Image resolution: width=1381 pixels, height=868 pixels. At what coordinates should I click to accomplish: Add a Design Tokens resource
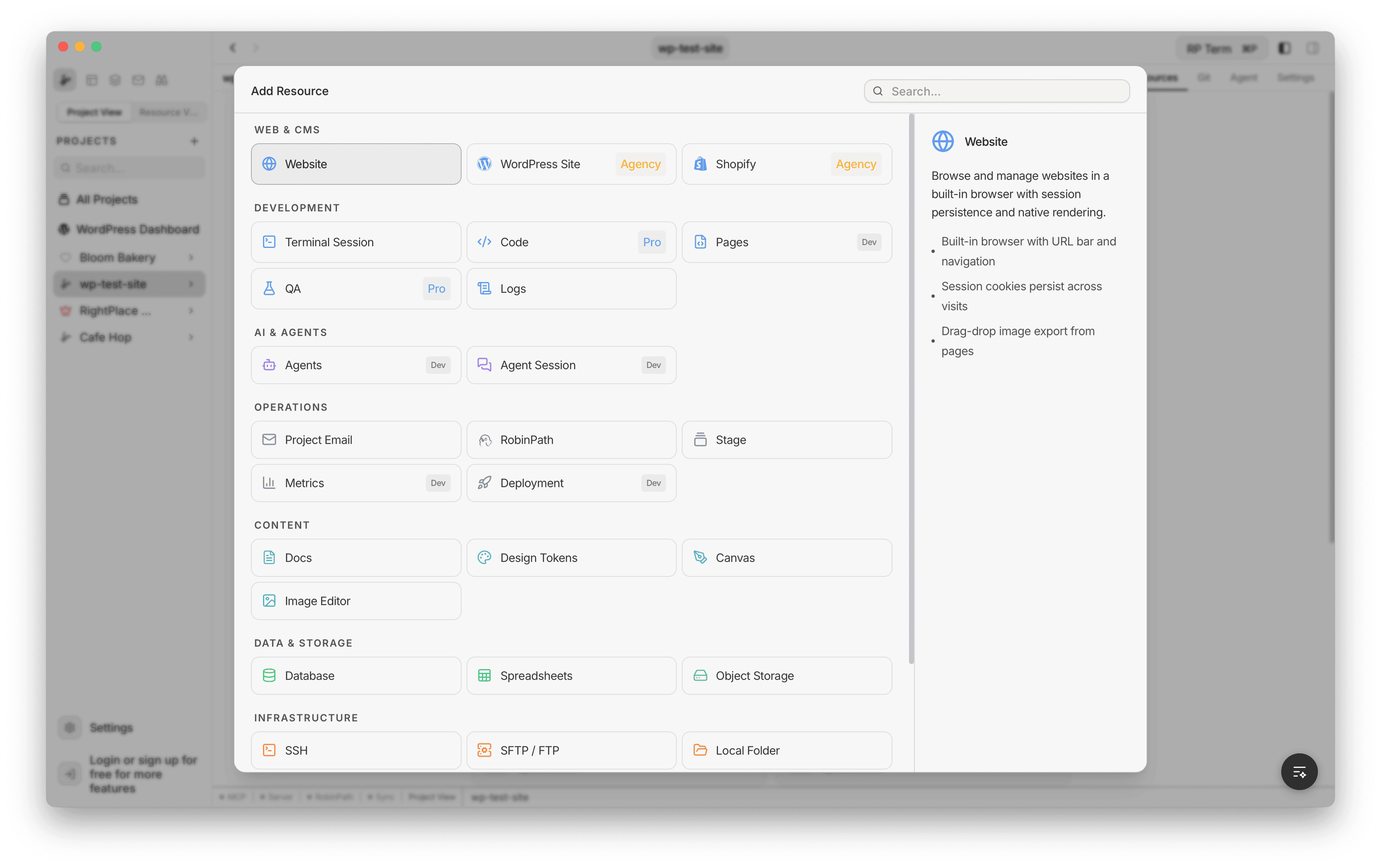570,557
